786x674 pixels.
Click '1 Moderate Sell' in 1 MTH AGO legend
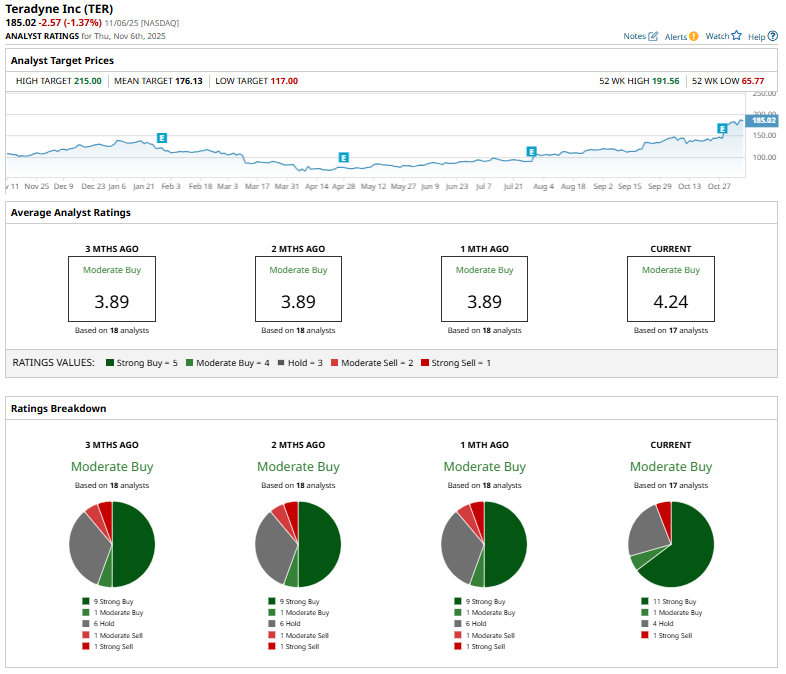[490, 635]
